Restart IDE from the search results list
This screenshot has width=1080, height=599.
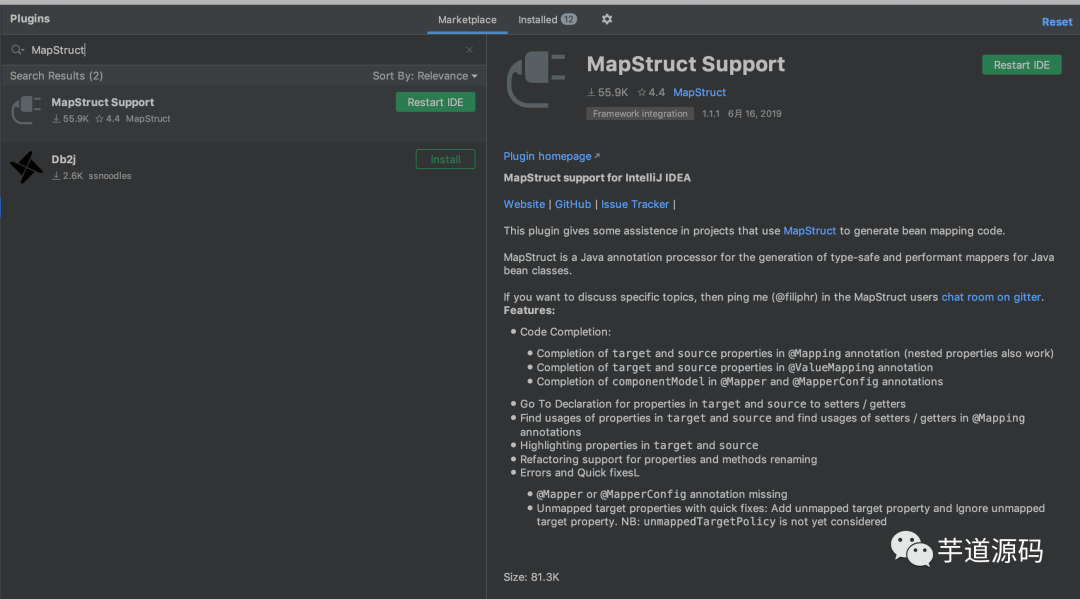pyautogui.click(x=435, y=102)
